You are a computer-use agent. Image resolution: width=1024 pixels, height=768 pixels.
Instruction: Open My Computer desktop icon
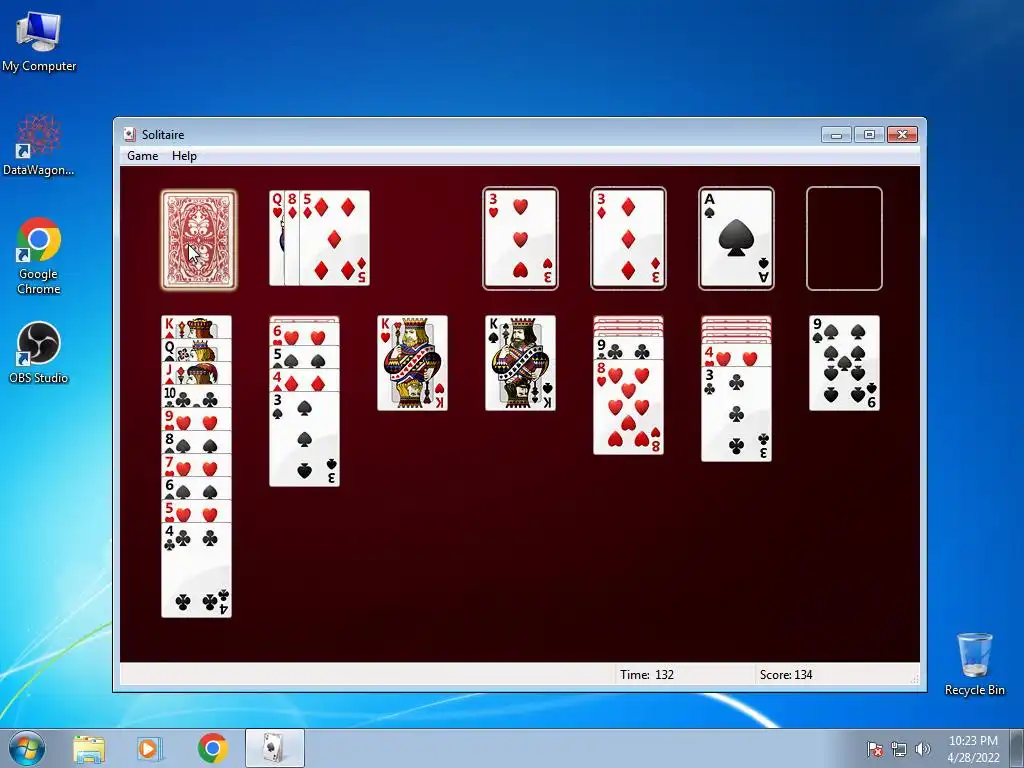[39, 41]
